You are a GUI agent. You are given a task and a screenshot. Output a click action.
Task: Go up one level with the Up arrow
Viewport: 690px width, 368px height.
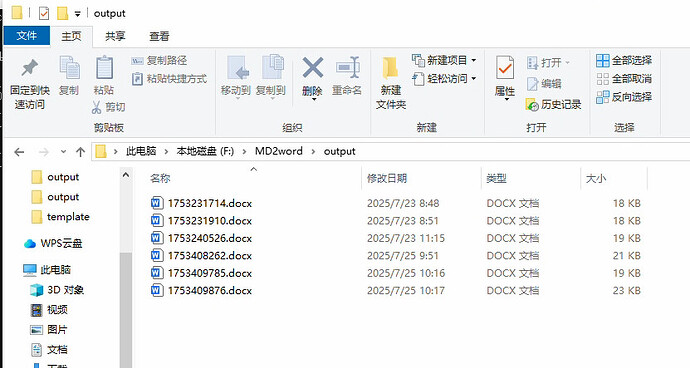[x=80, y=152]
